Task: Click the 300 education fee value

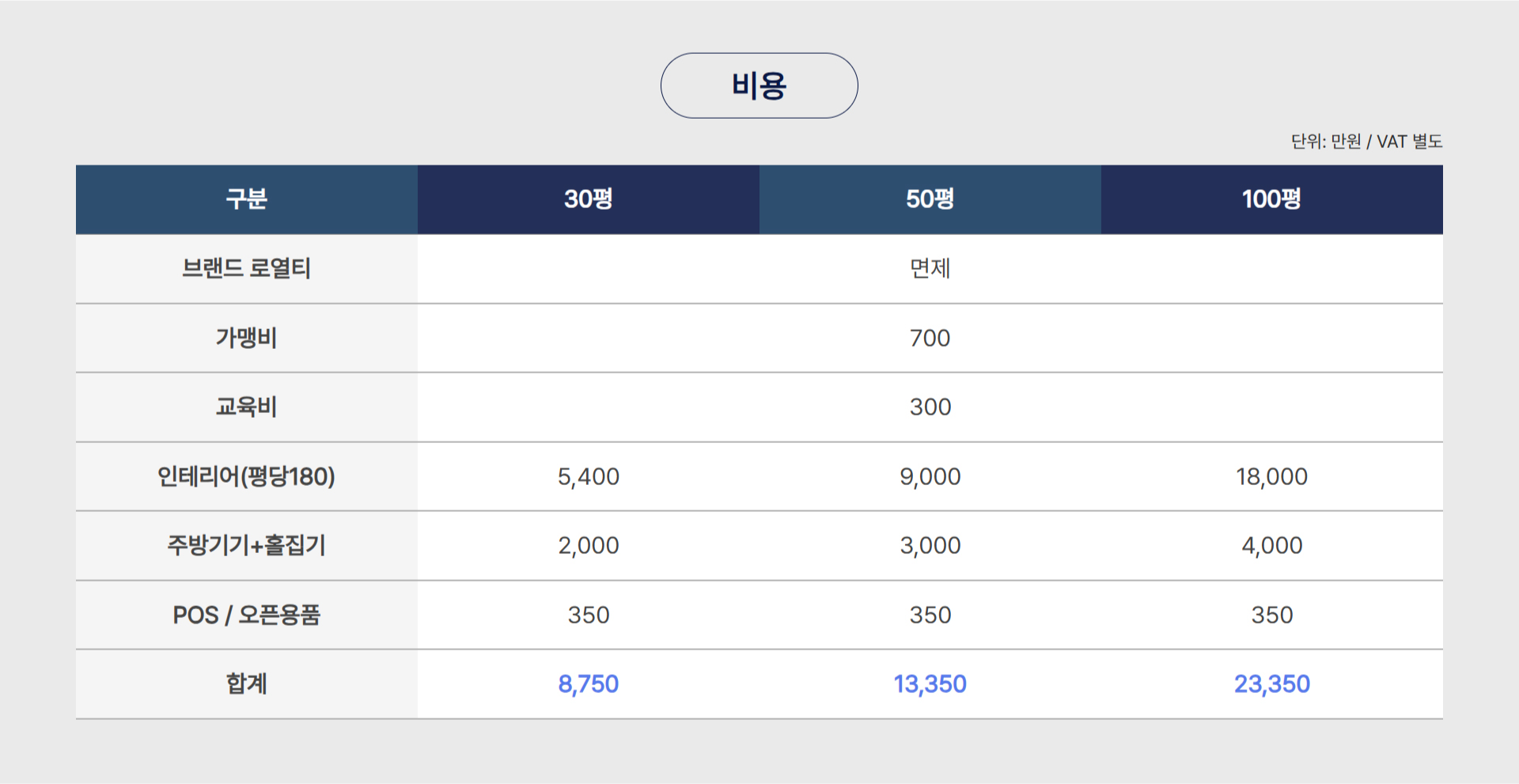Action: pos(930,407)
